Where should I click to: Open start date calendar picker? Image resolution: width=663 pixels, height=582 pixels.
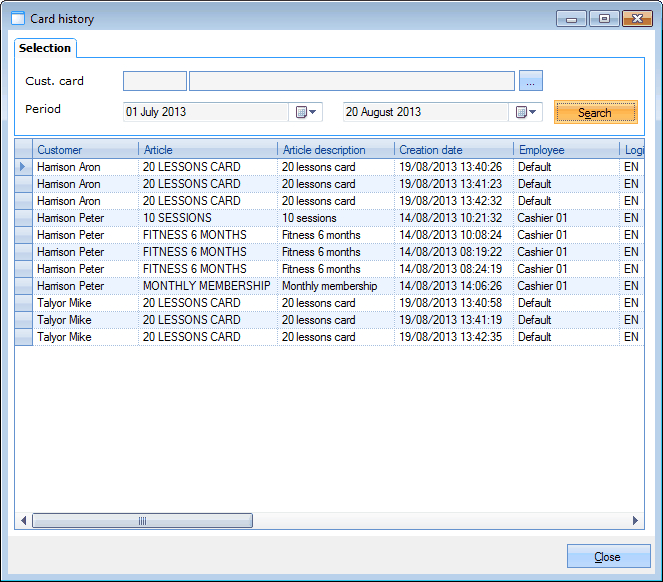click(305, 112)
